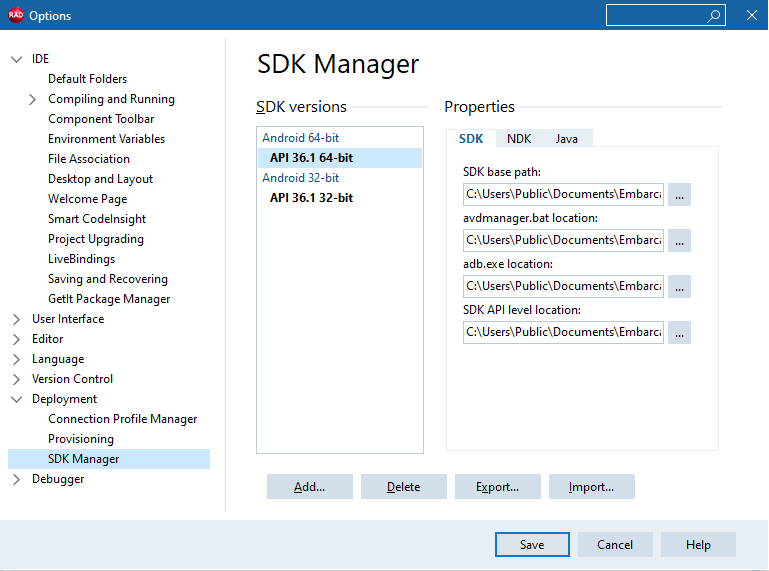Open File Association settings
The height and width of the screenshot is (571, 769).
(x=89, y=159)
